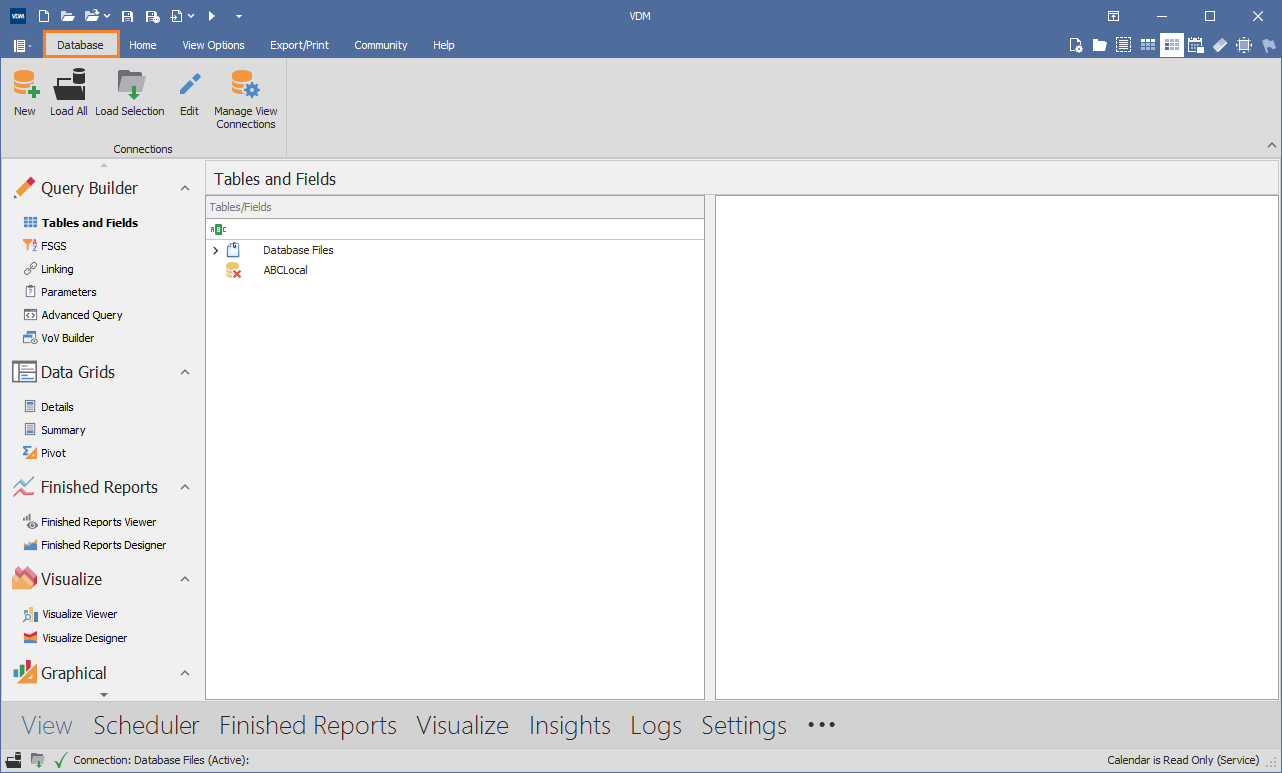Open the Logs module

point(656,725)
